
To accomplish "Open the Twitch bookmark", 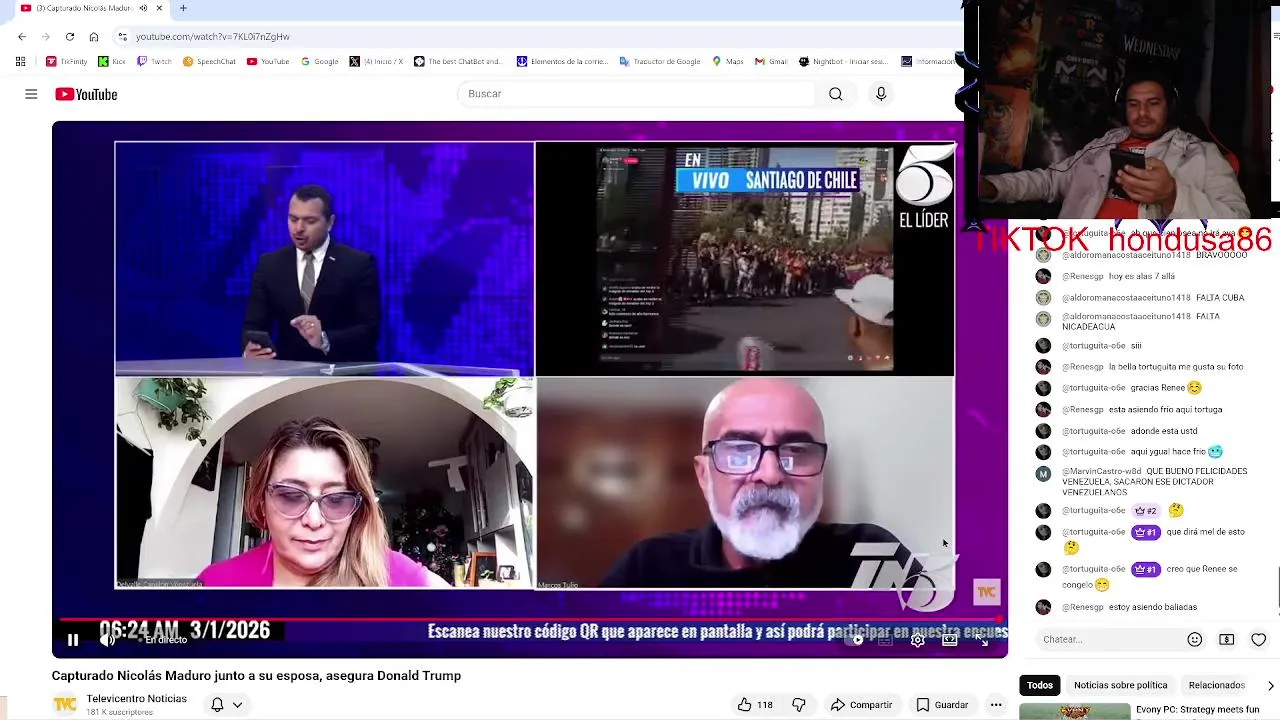I will click(155, 62).
